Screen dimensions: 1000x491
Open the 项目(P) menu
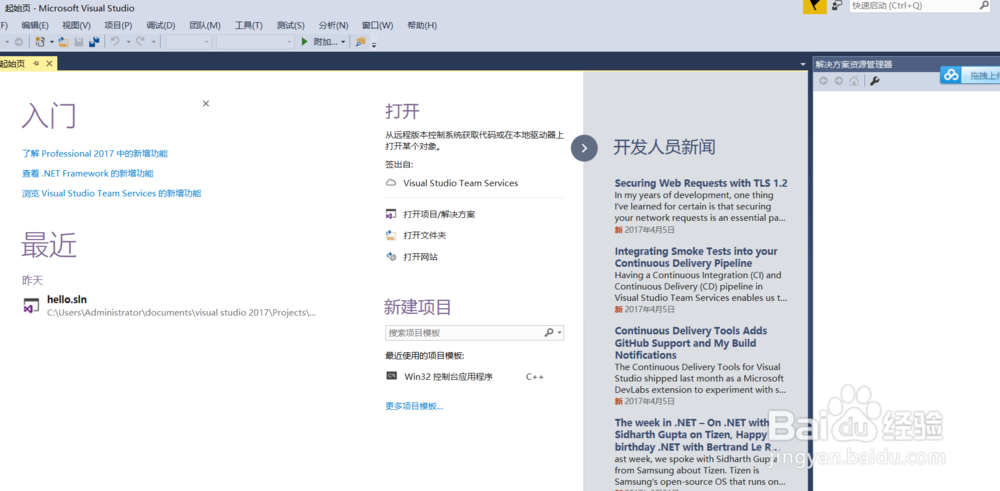pos(118,26)
